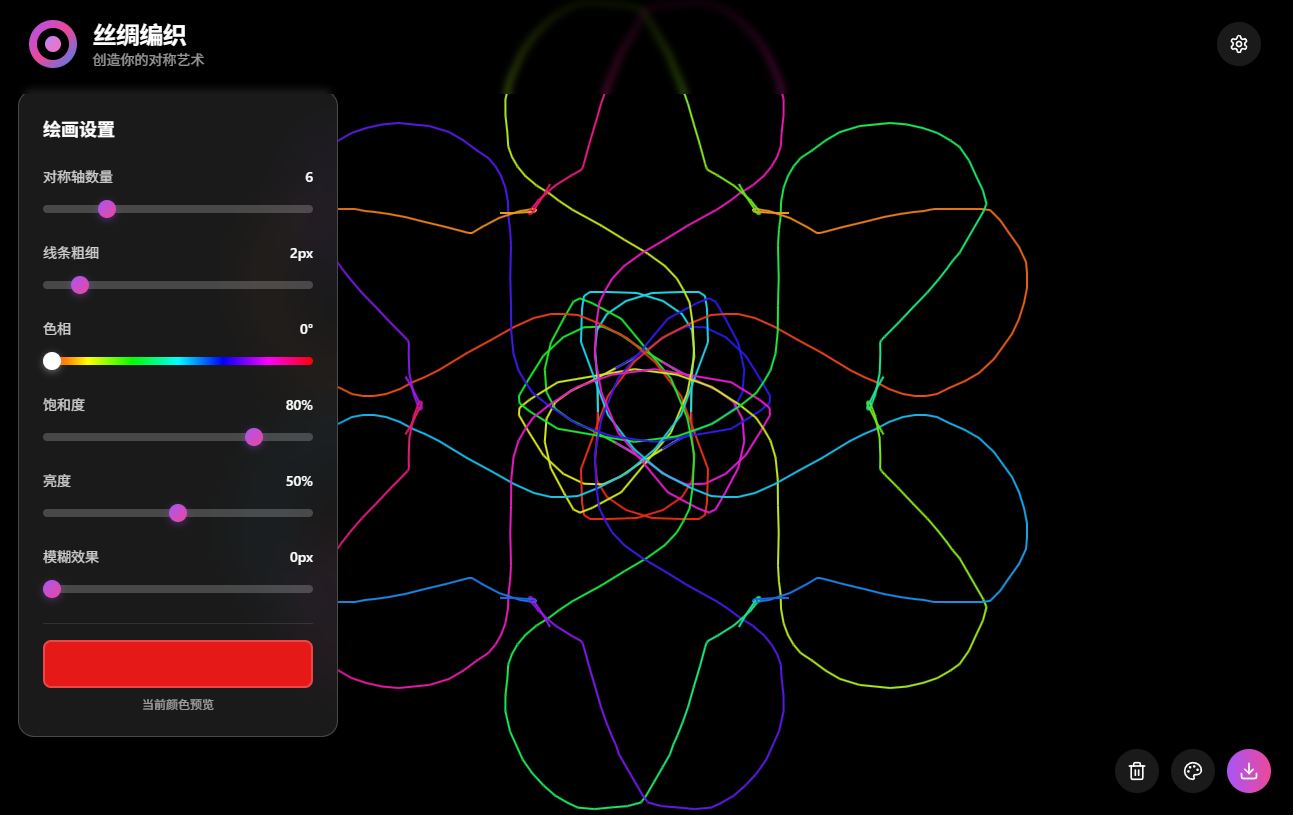Screen dimensions: 1293x815
Task: Click the 对称轴数量 slider handle
Action: [107, 209]
